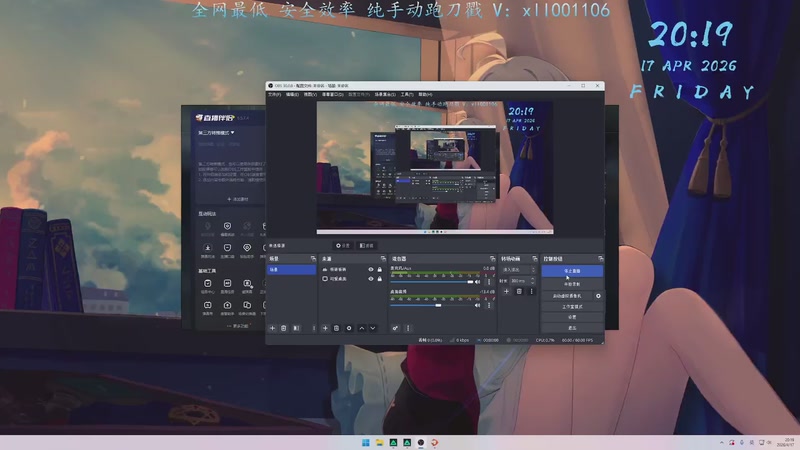Toggle lock on the second source
Viewport: 800px width, 450px height.
pyautogui.click(x=380, y=279)
